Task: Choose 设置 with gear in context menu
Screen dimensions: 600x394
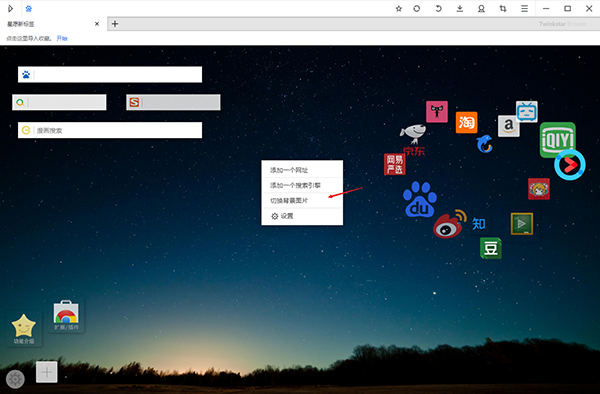Action: click(302, 216)
